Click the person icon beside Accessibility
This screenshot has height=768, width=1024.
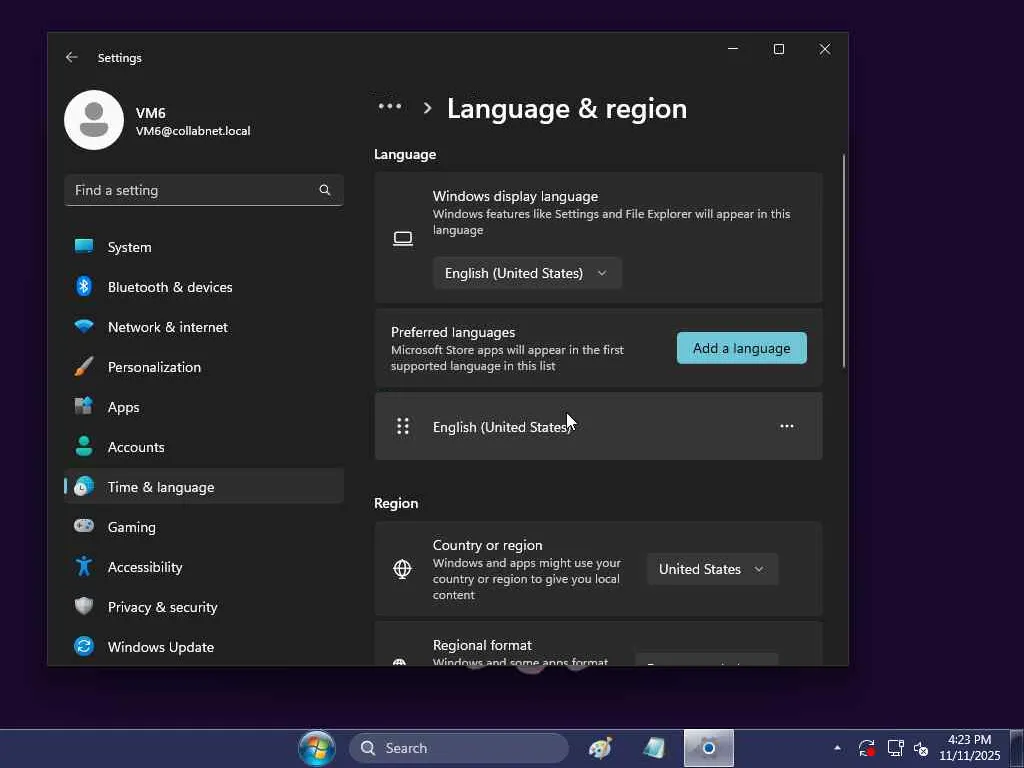84,566
